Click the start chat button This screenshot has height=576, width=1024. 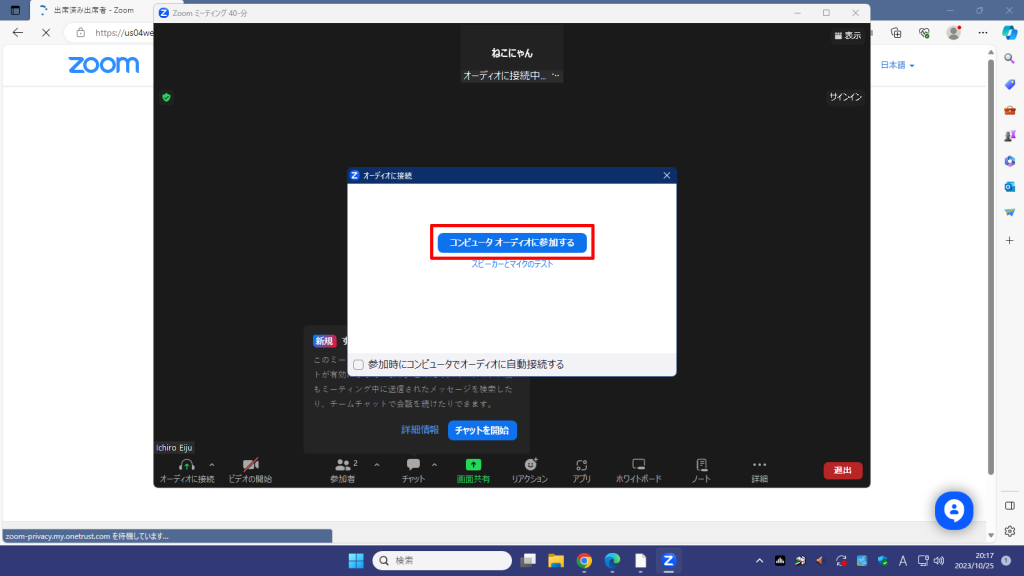(x=482, y=430)
